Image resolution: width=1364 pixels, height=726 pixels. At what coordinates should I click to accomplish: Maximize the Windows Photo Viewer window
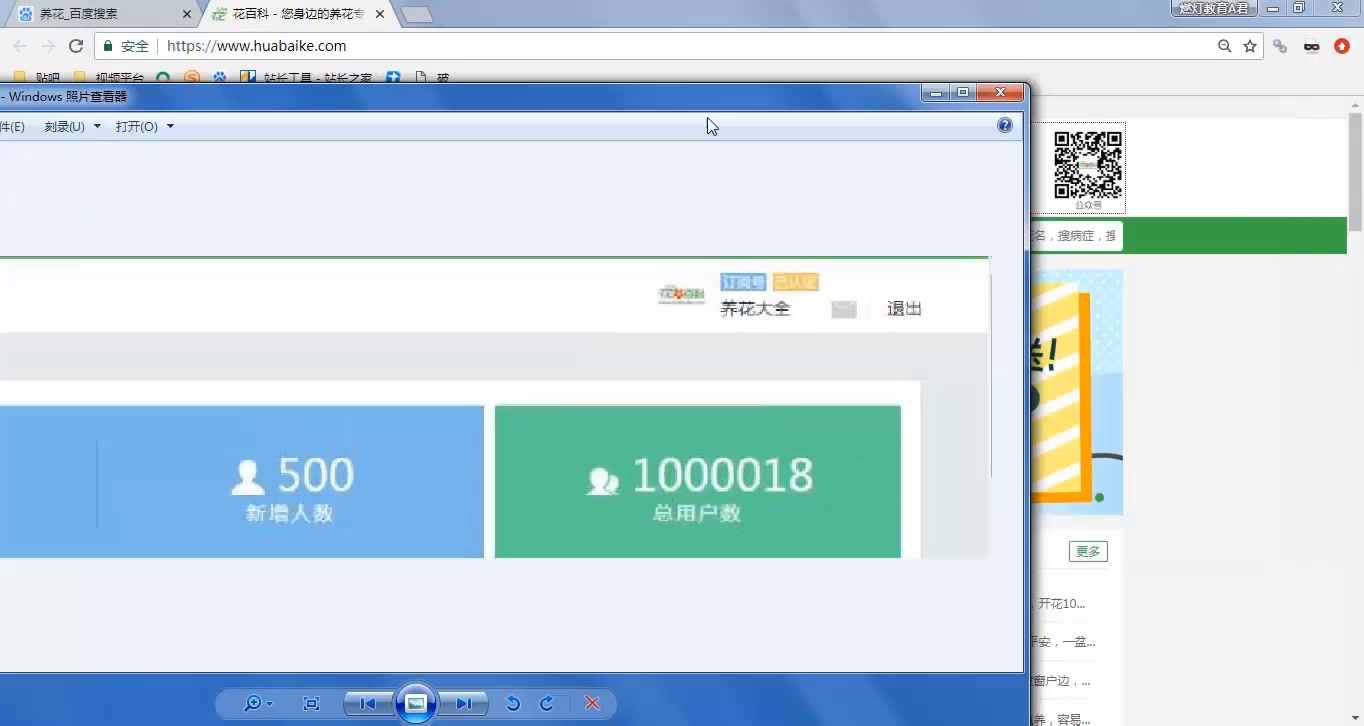pyautogui.click(x=963, y=93)
